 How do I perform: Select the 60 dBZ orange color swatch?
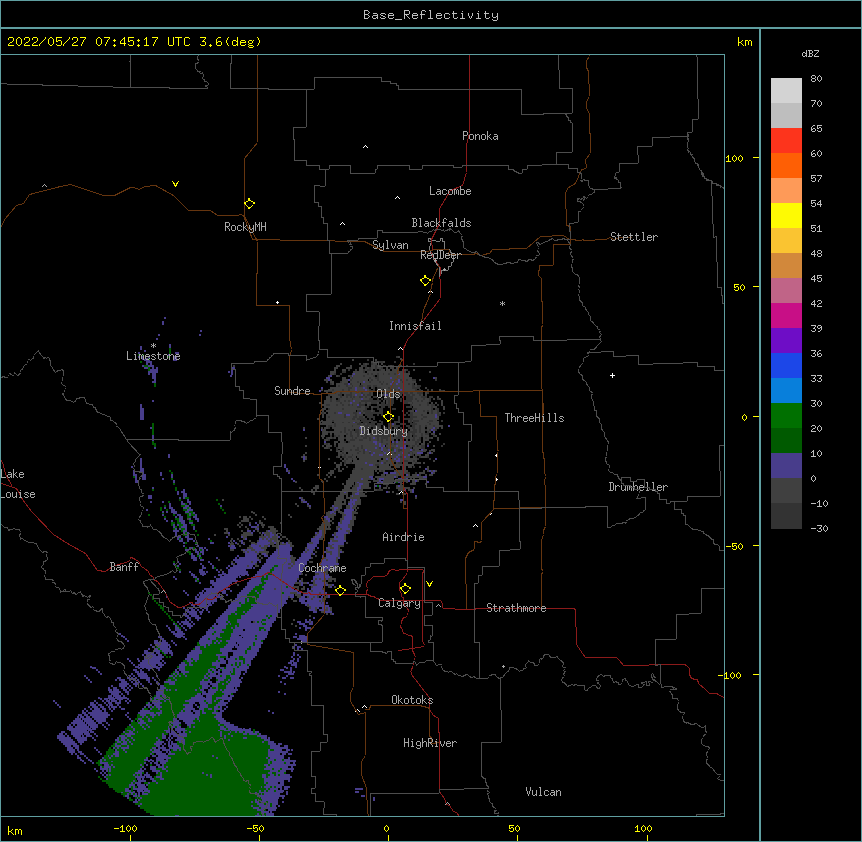pos(786,165)
